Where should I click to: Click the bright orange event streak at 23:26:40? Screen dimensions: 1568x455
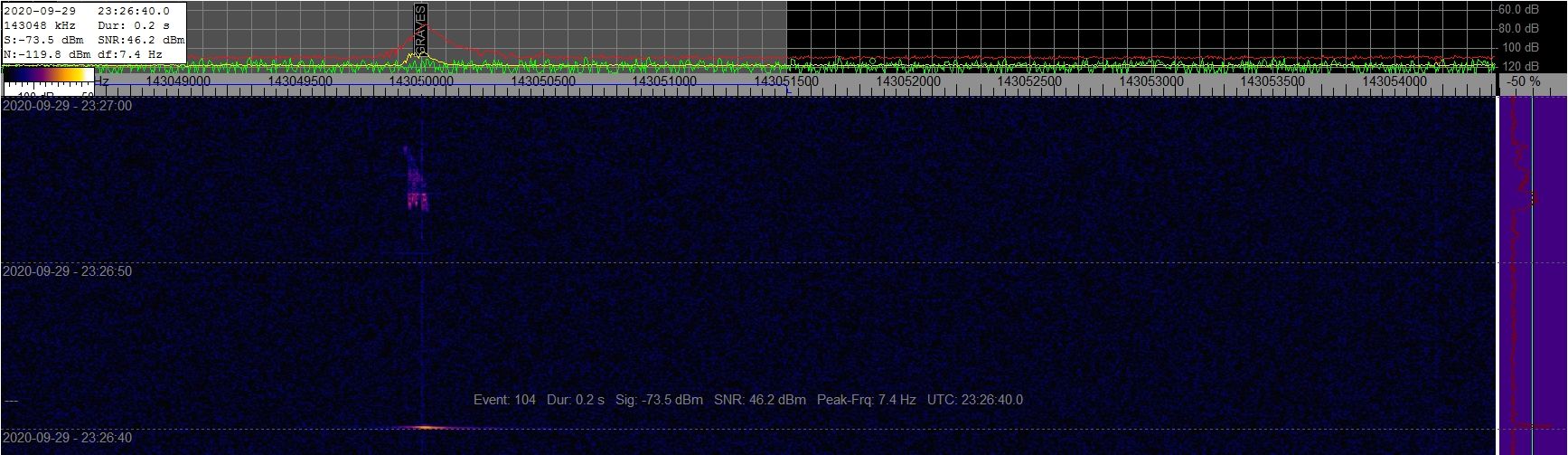tap(425, 427)
